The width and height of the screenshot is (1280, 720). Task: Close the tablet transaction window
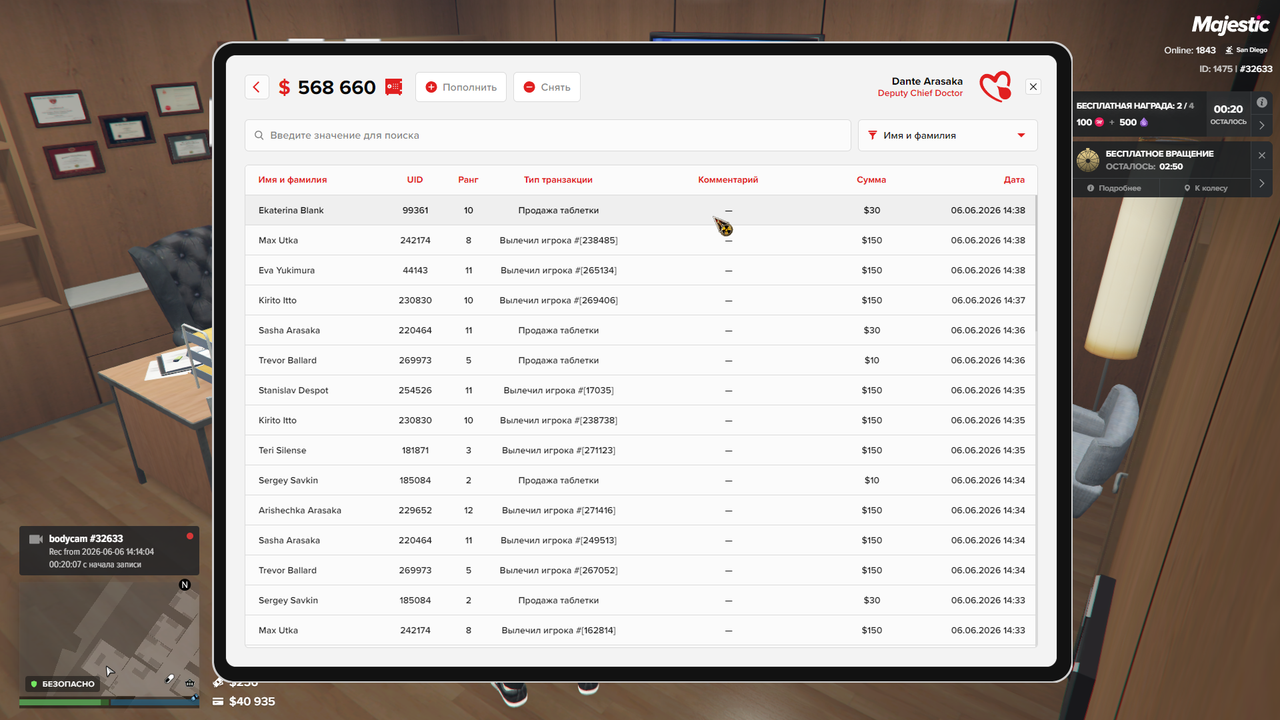[x=1033, y=87]
